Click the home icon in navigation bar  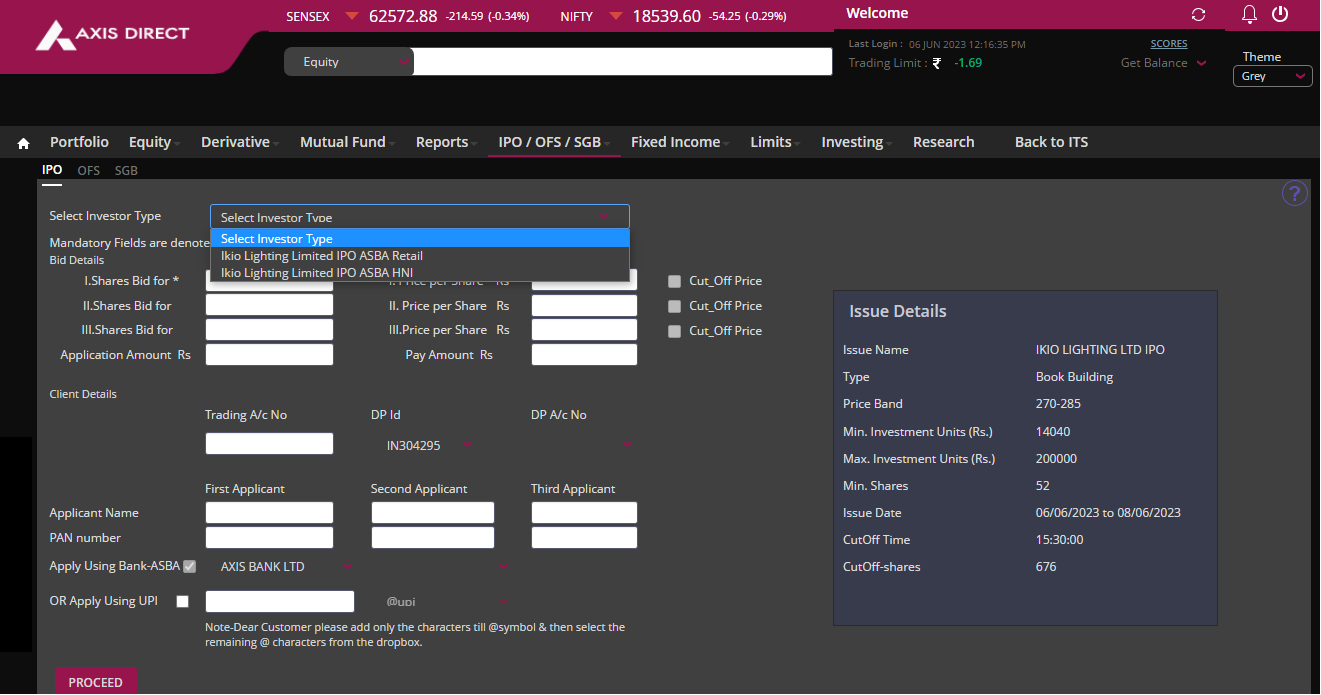coord(23,143)
